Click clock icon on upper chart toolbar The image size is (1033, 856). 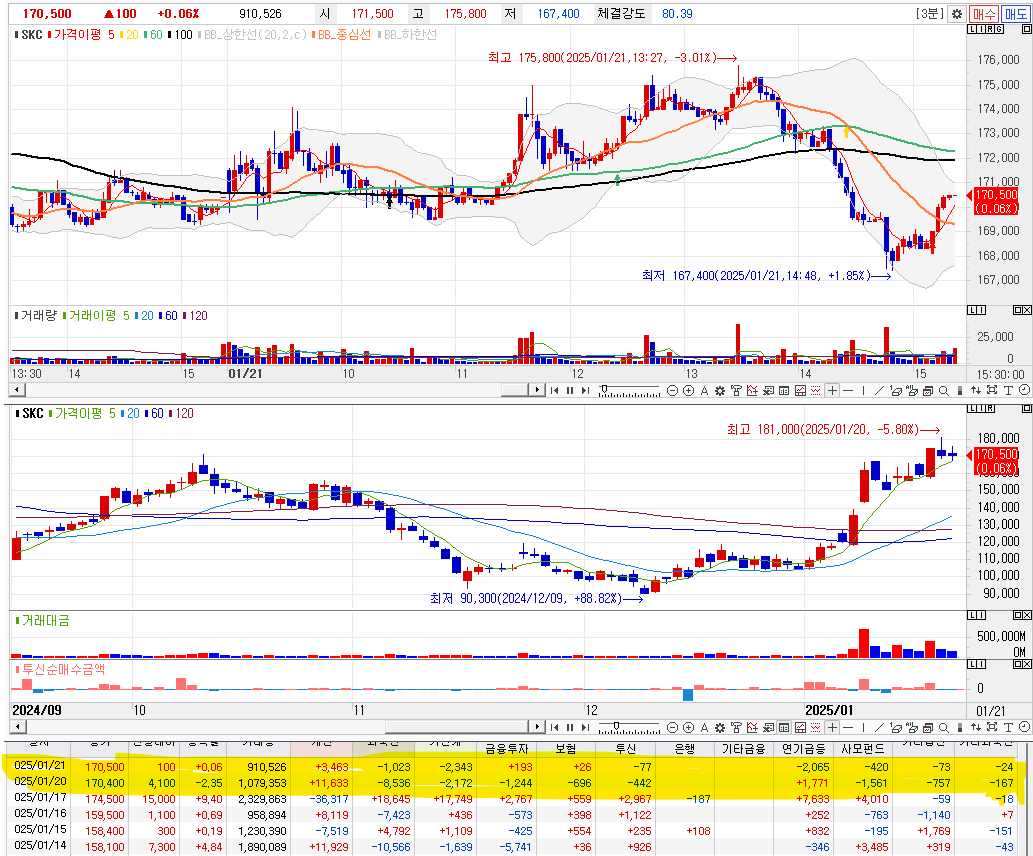click(1024, 391)
